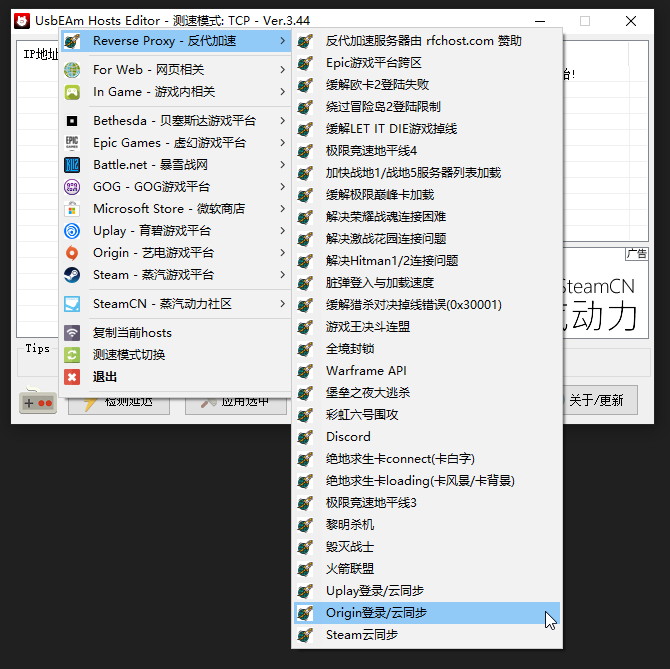Select 复制当前hosts menu entry
Viewport: 670px width, 669px height.
pos(176,333)
